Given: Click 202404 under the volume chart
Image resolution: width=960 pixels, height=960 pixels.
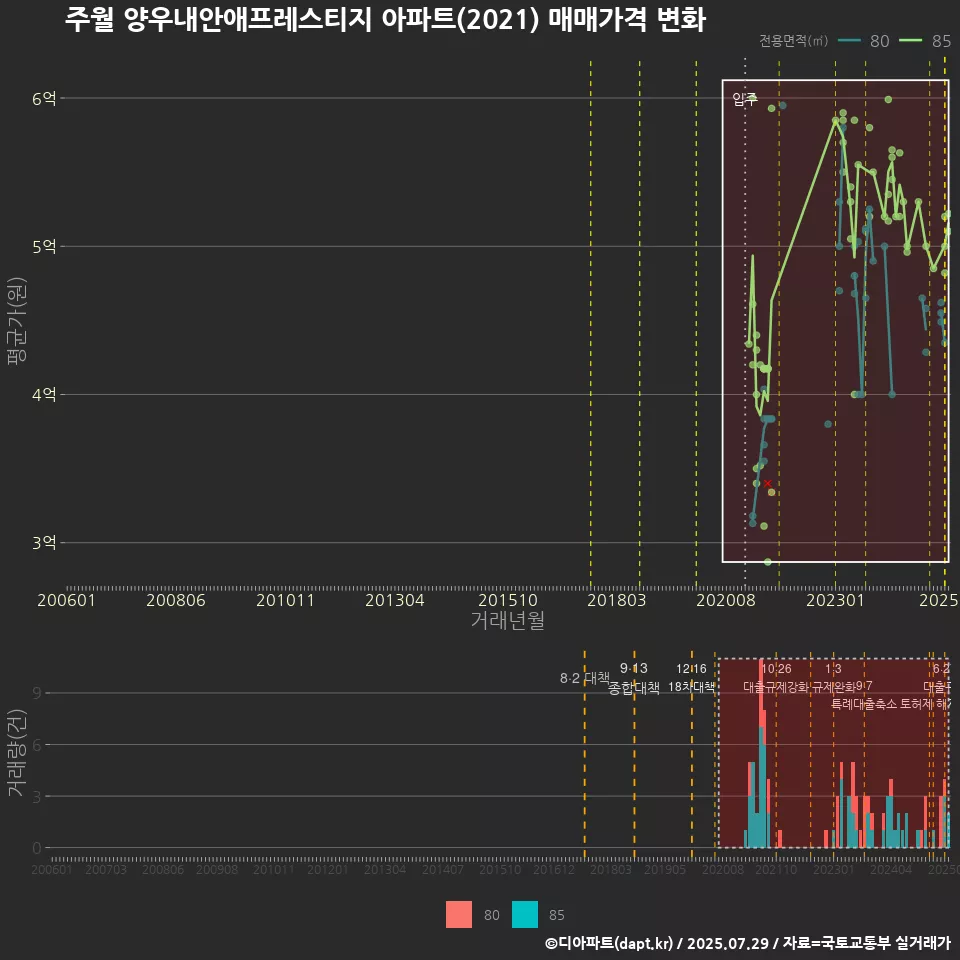Looking at the screenshot, I should [x=891, y=869].
